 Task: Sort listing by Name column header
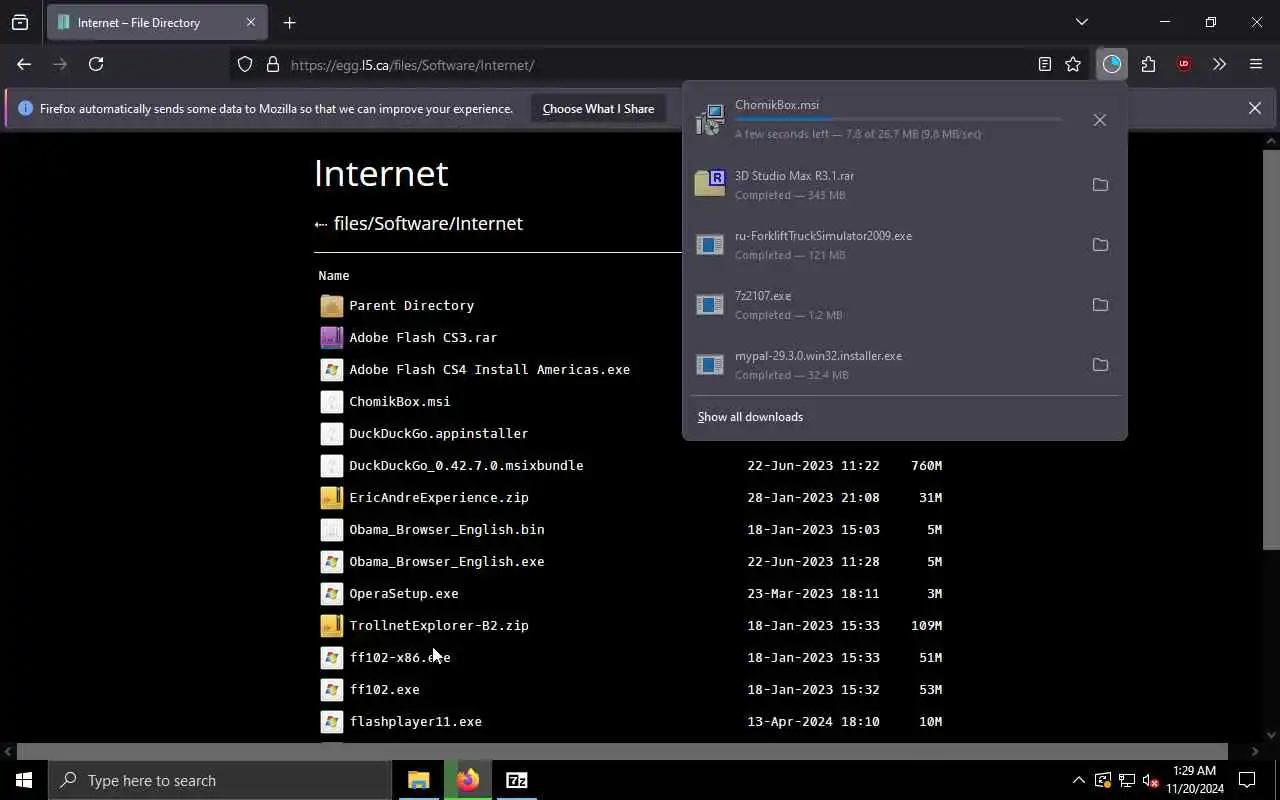[333, 275]
